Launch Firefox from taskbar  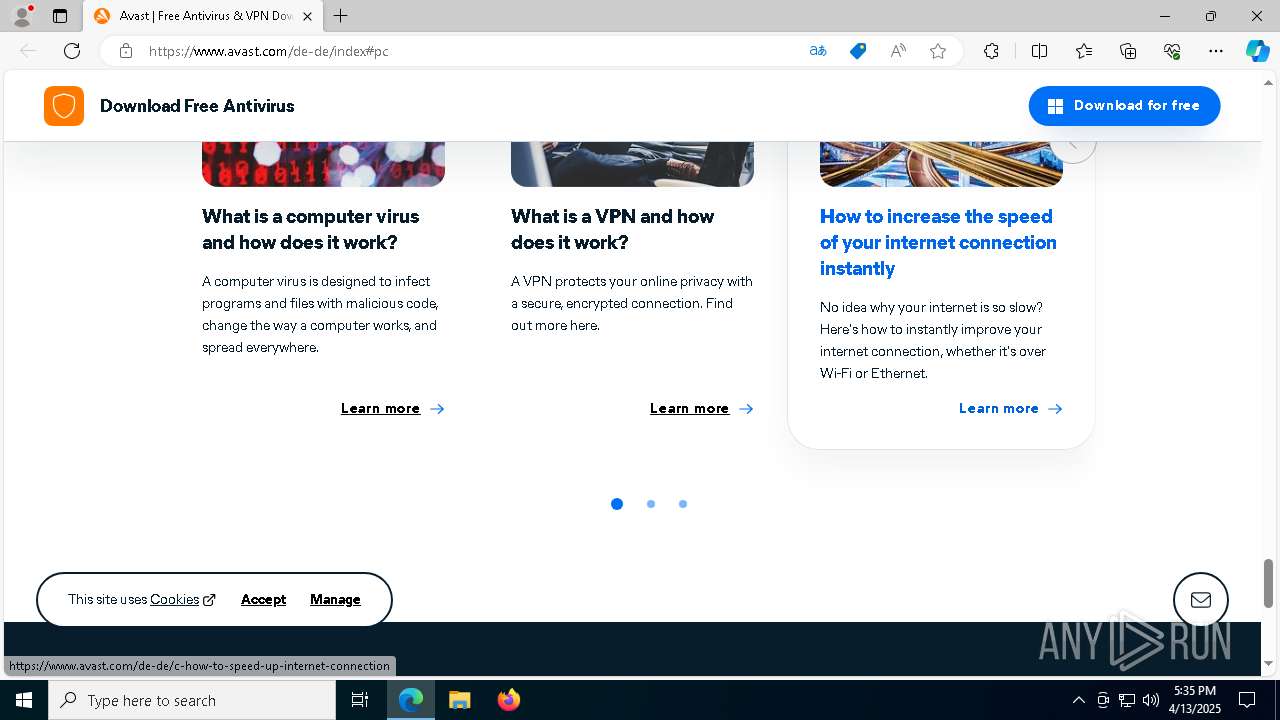tap(509, 700)
